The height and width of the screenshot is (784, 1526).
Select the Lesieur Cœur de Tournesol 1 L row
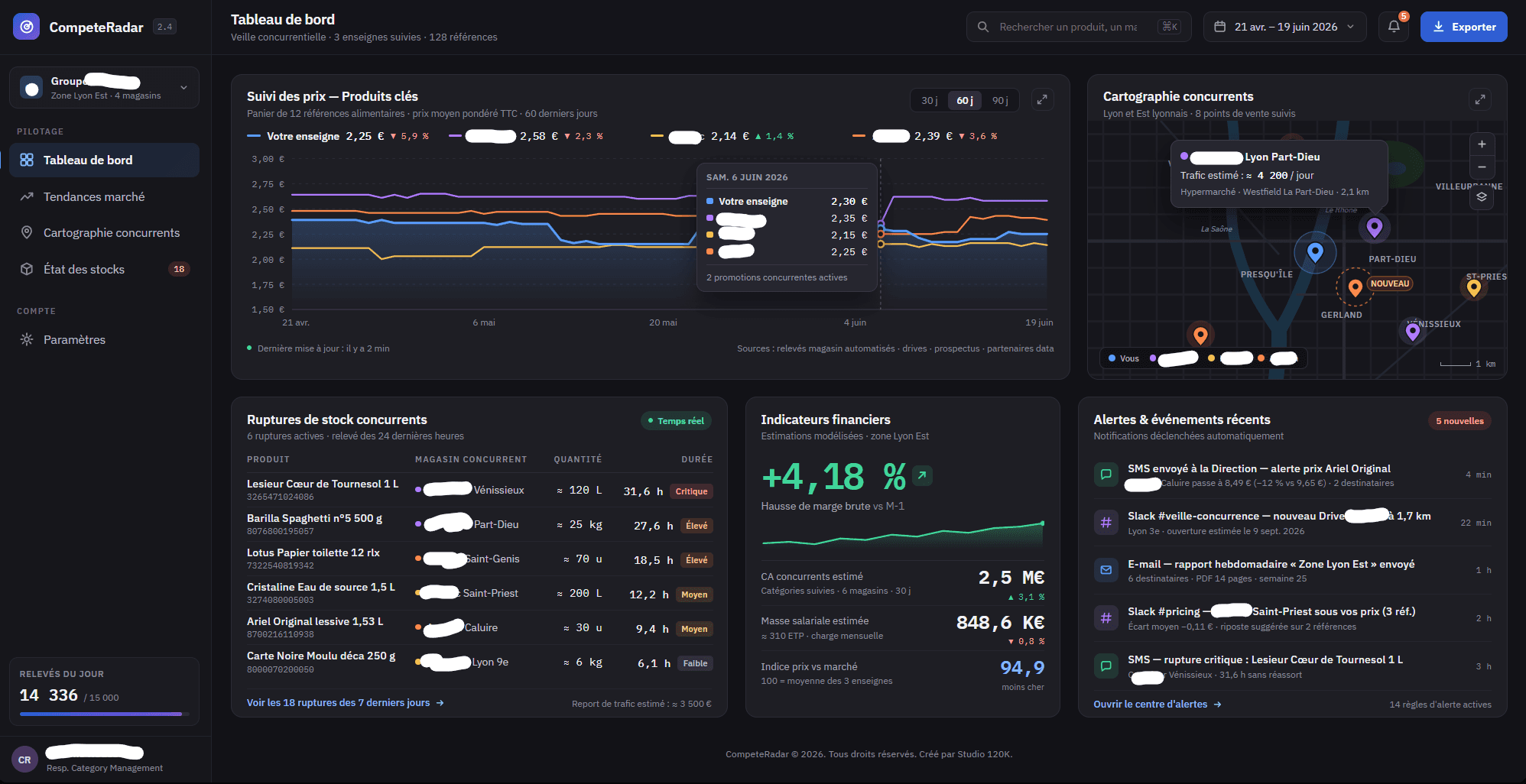pos(479,491)
